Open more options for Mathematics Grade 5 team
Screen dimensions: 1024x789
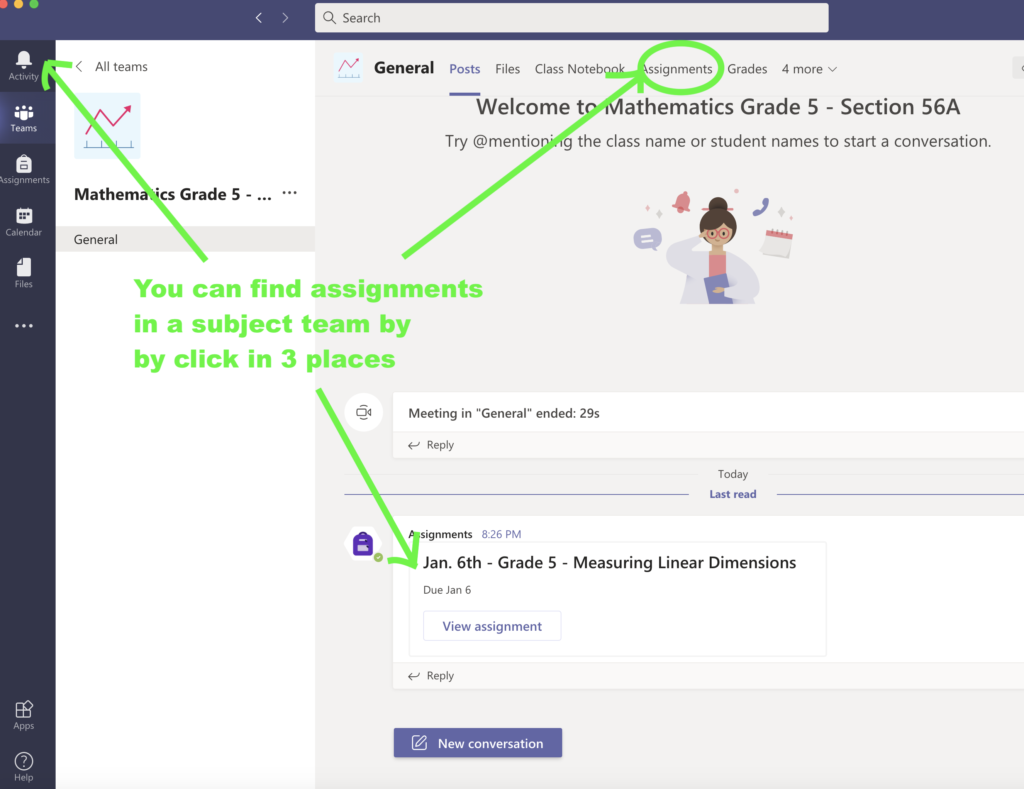(x=290, y=193)
